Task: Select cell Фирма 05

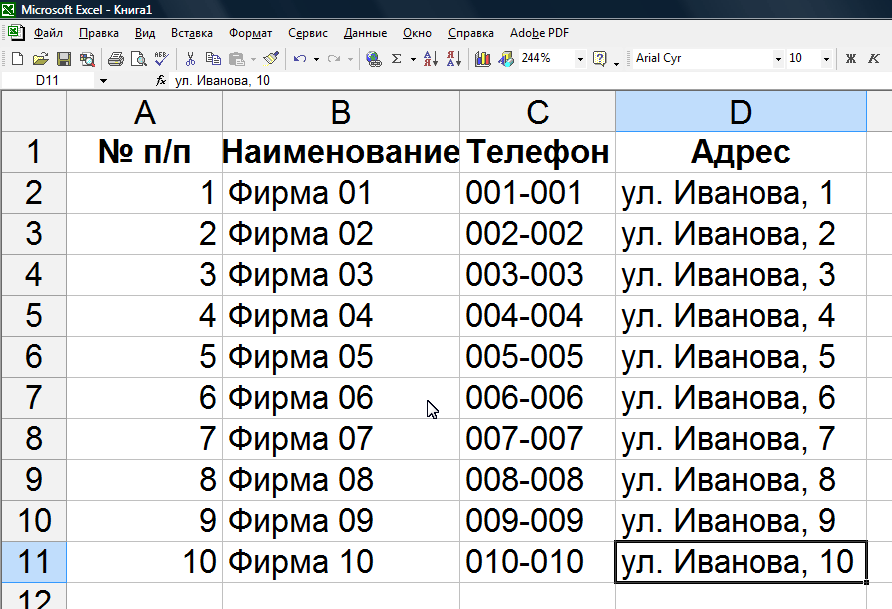Action: coord(341,357)
